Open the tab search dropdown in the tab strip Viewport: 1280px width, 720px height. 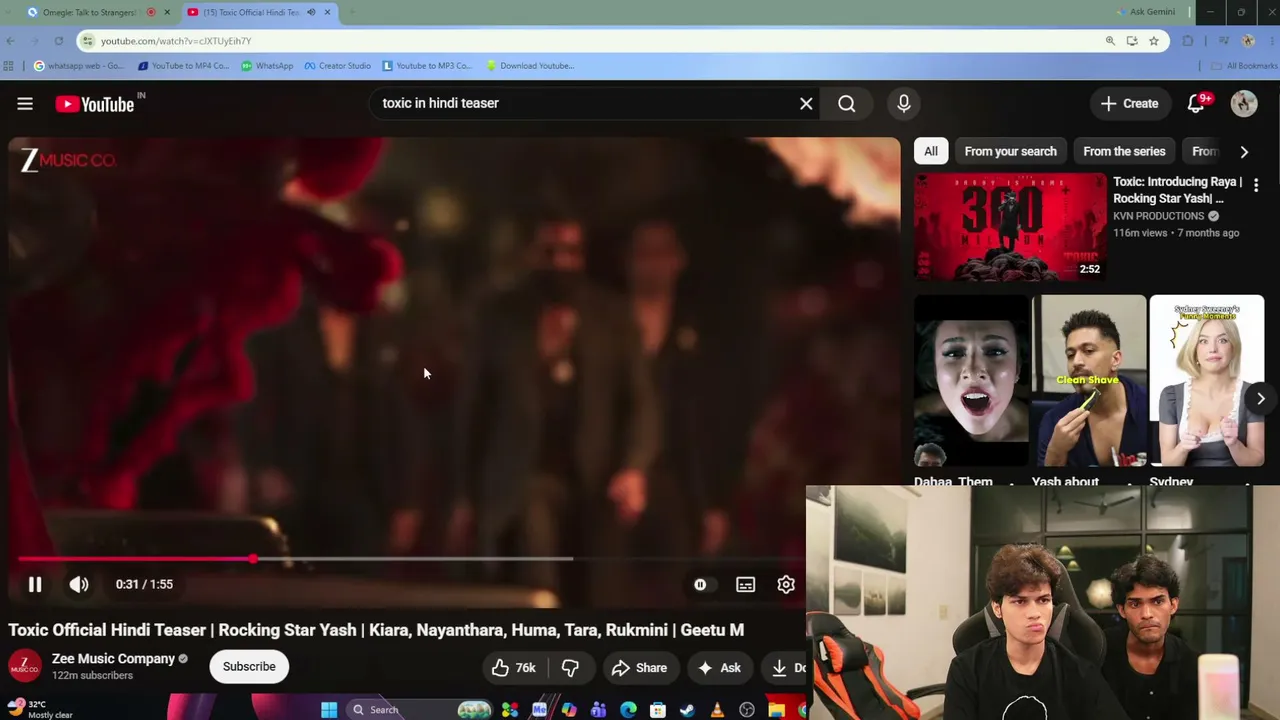point(10,12)
